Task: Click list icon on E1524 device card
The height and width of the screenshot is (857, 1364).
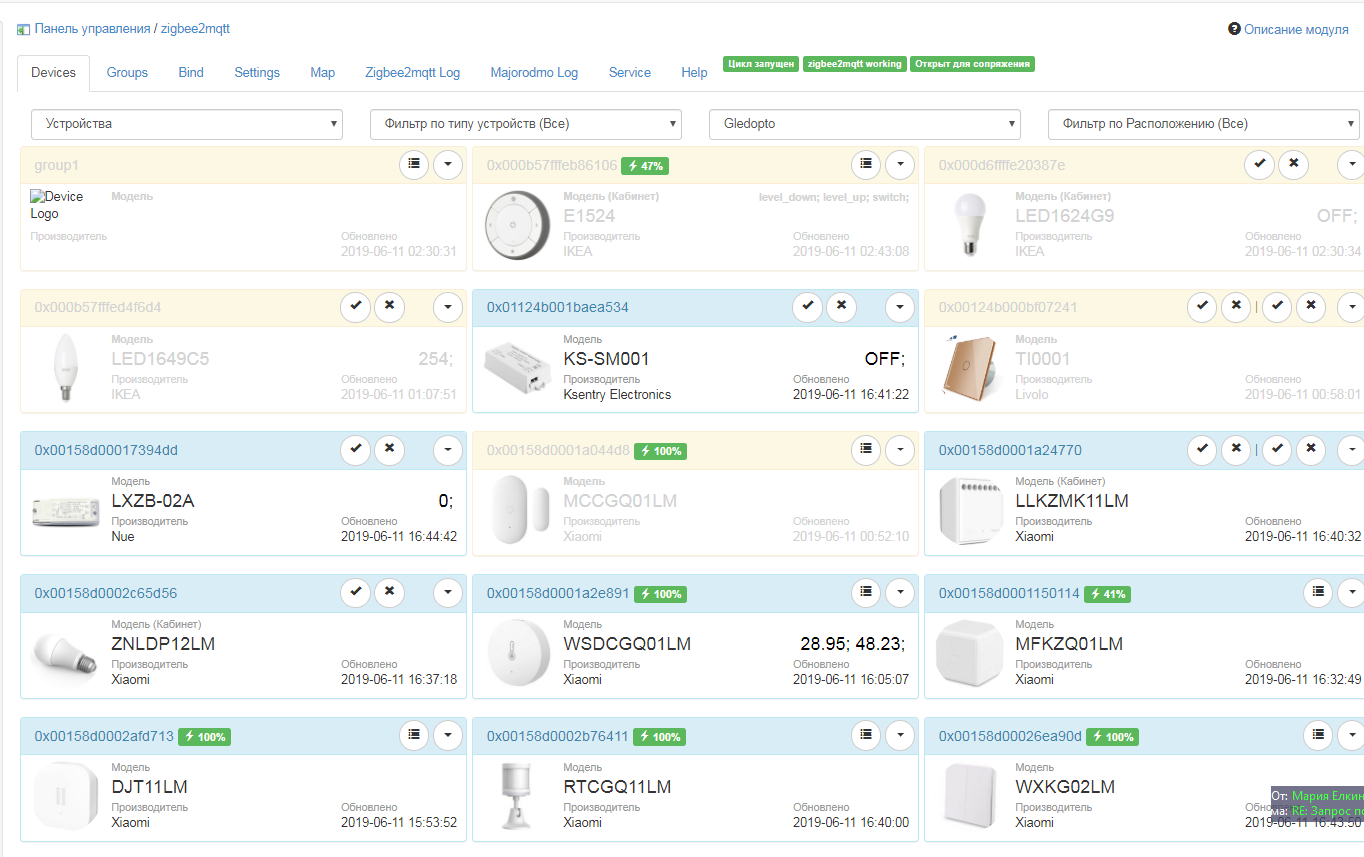Action: click(x=866, y=164)
